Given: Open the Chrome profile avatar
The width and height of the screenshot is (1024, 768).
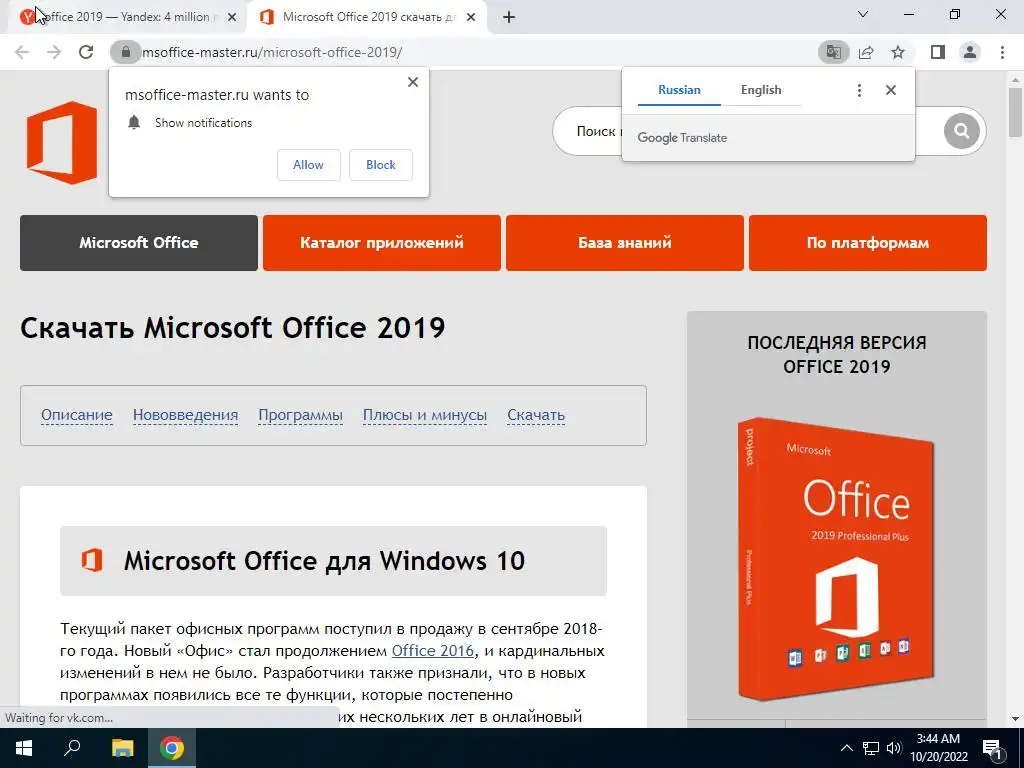Looking at the screenshot, I should 970,52.
